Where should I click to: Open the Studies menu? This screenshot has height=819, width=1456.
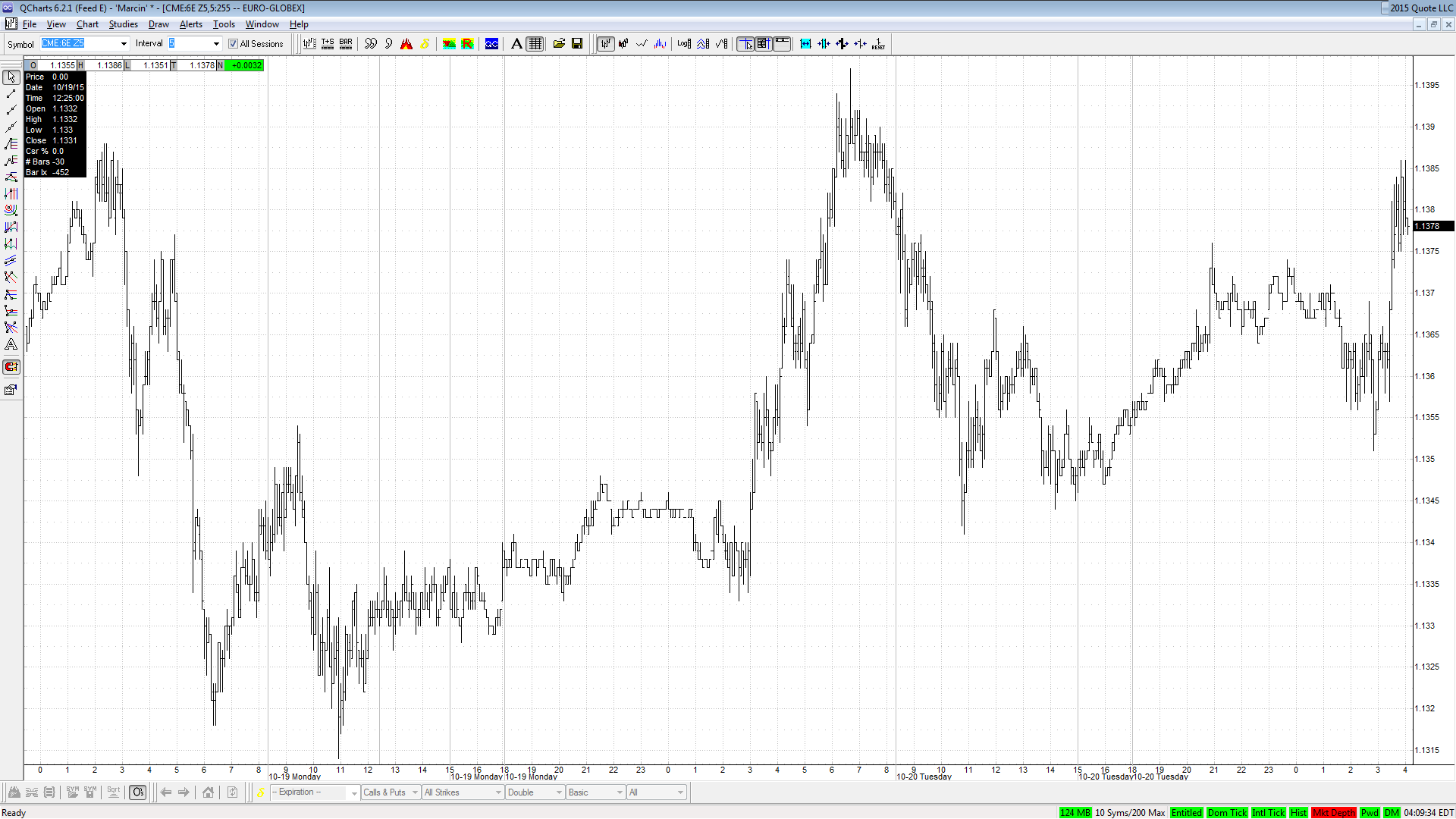[x=123, y=24]
